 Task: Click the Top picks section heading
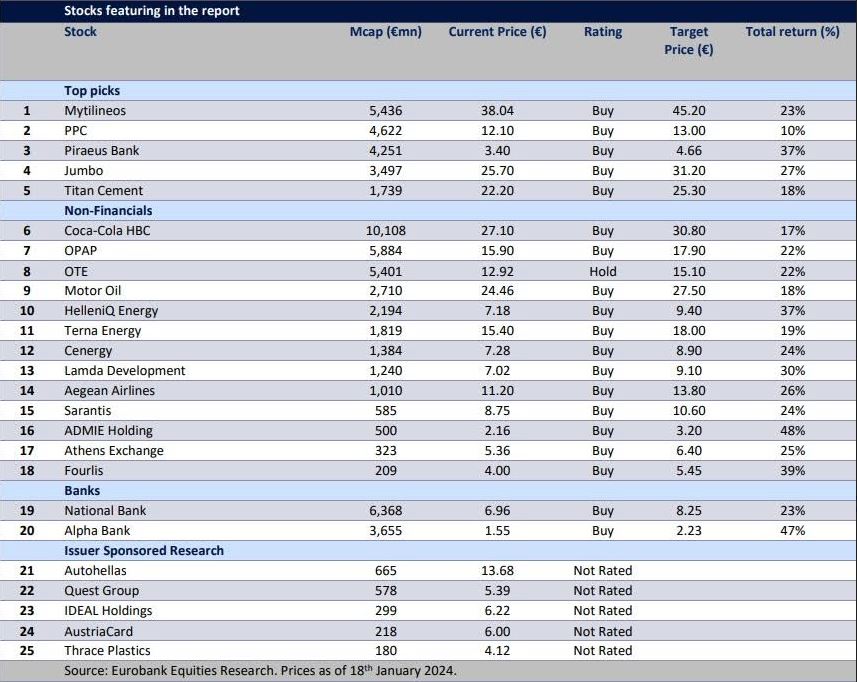pos(92,91)
